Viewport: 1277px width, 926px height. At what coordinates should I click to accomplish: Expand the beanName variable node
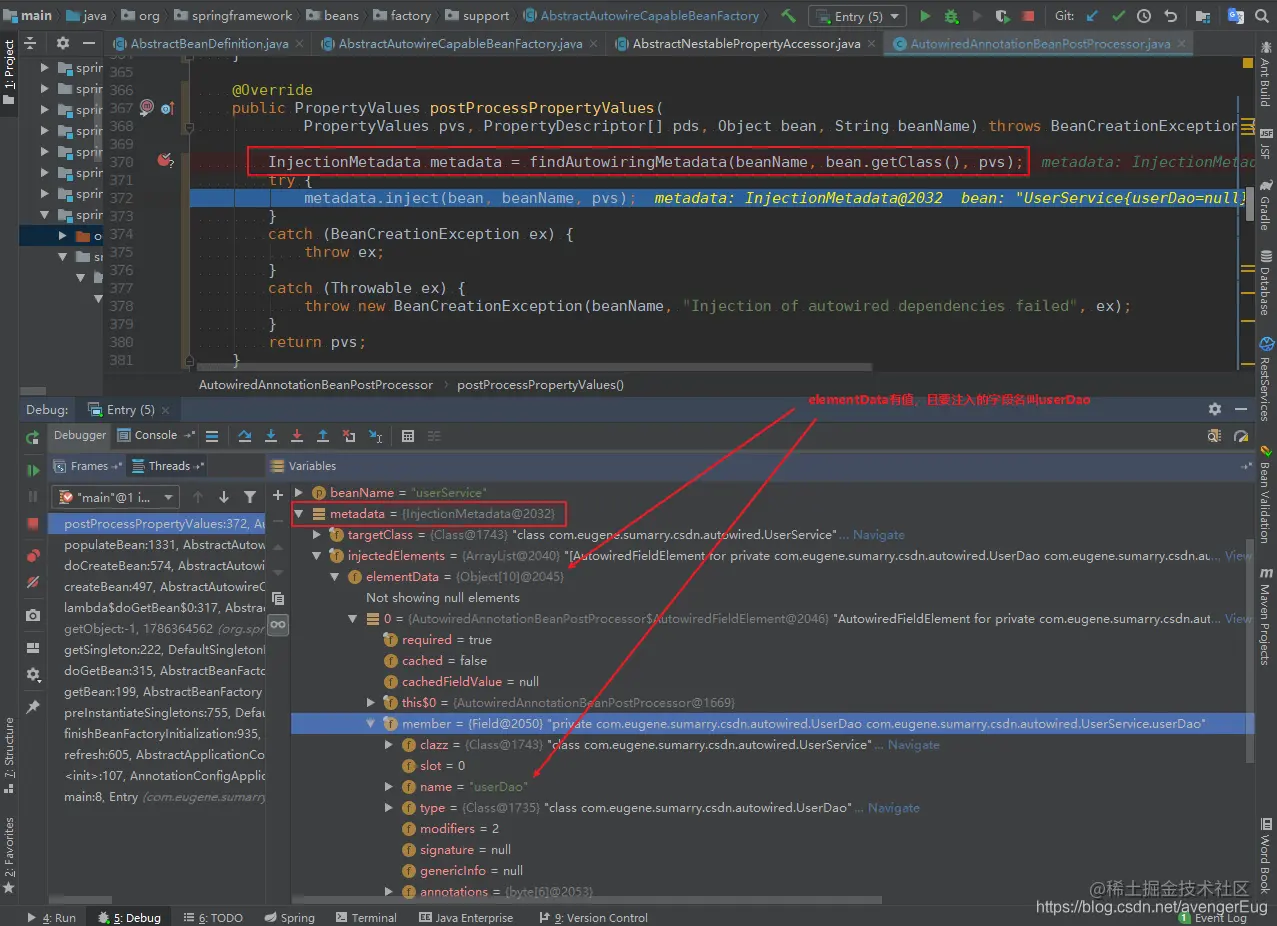pos(300,493)
